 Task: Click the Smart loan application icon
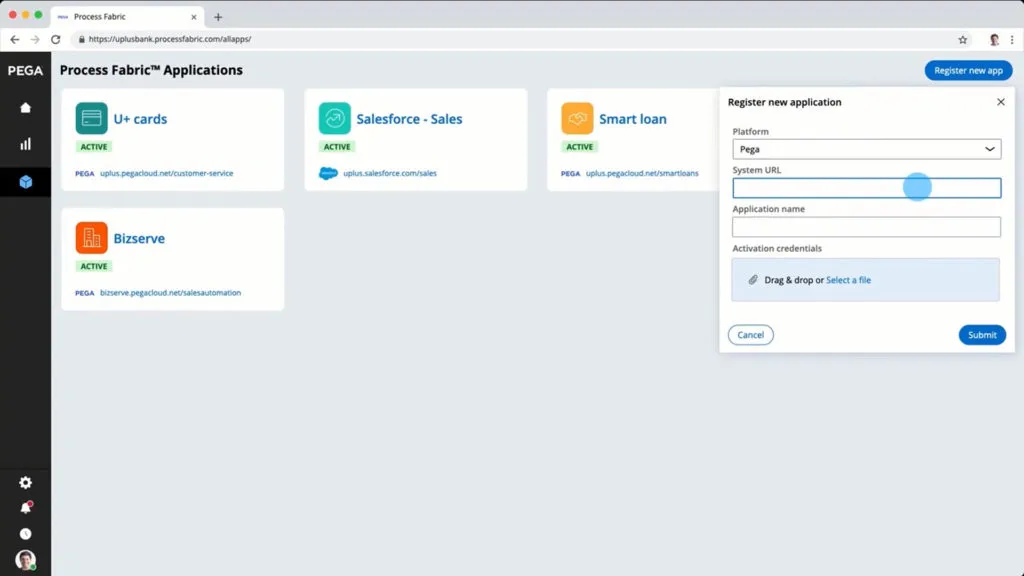(577, 118)
